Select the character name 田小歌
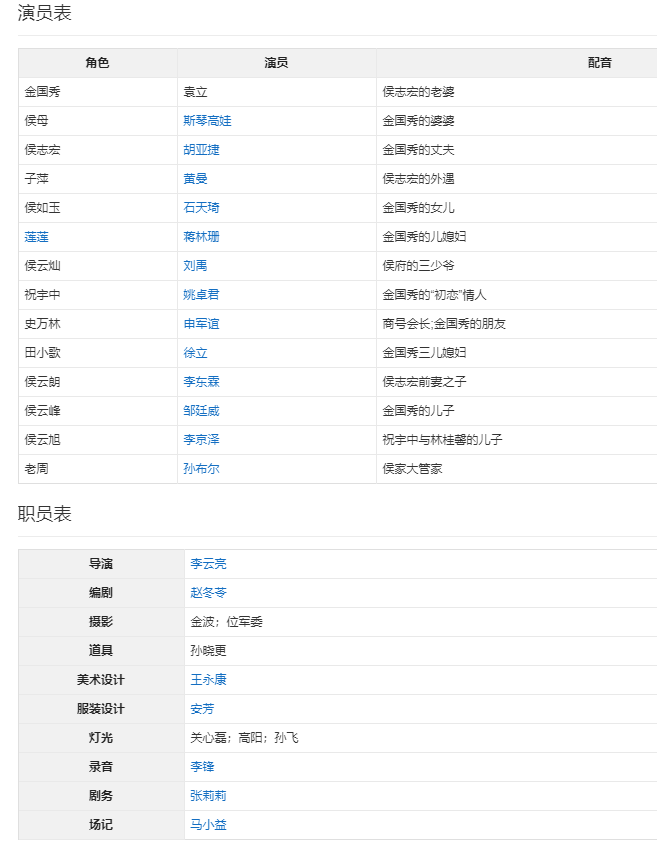Viewport: 657px width, 846px height. click(42, 353)
